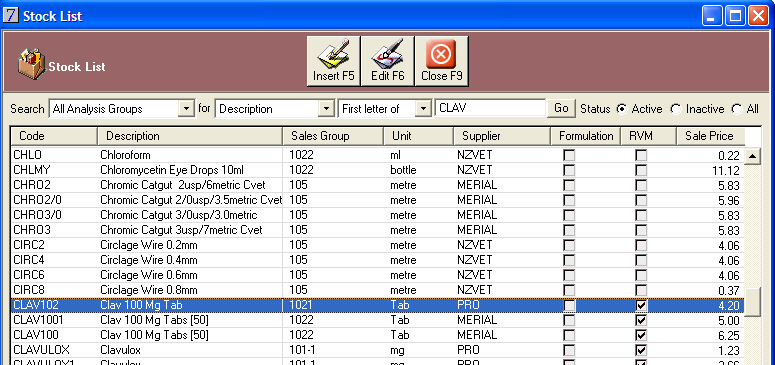Click the 11.12 sale price cell
Screen dimensions: 775x365
click(710, 171)
